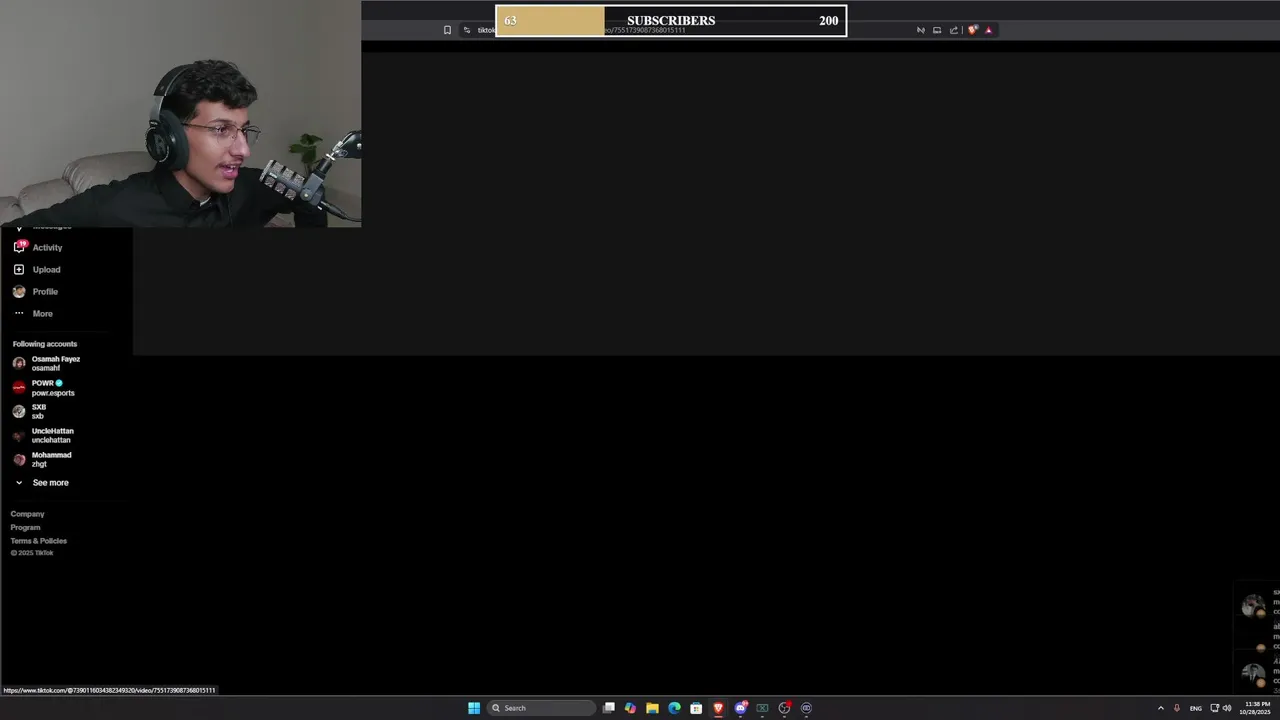Open Microsoft Store from the taskbar
The image size is (1280, 720).
pyautogui.click(x=696, y=708)
